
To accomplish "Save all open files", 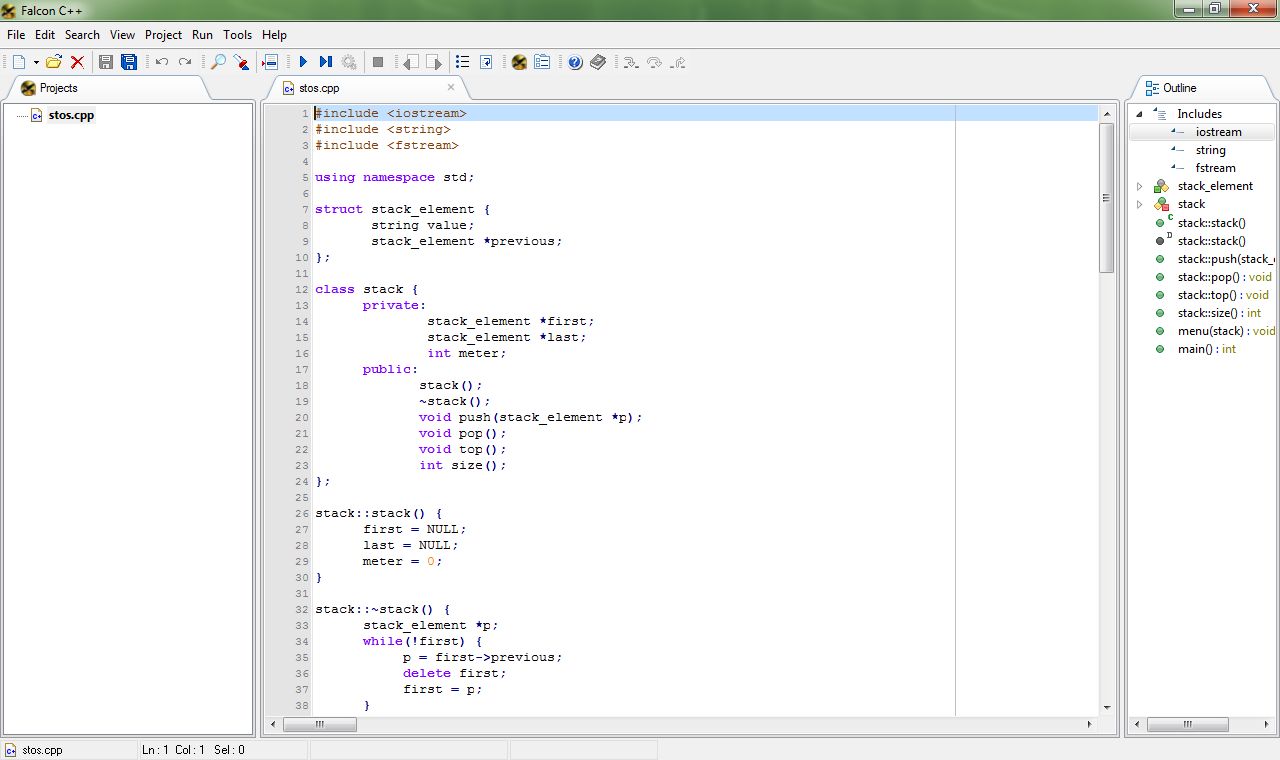I will pos(129,61).
